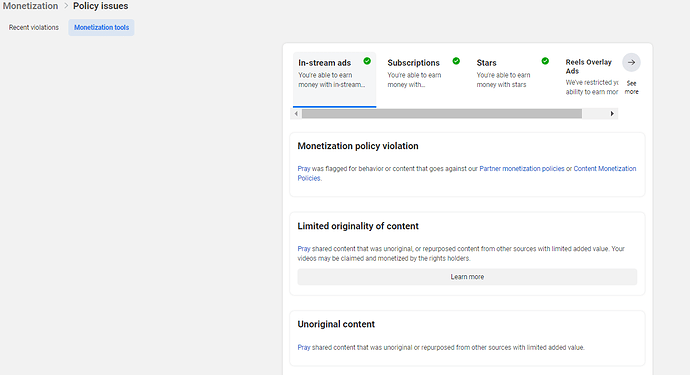This screenshot has height=375, width=690.
Task: Click the Limited originality of content heading
Action: point(358,226)
